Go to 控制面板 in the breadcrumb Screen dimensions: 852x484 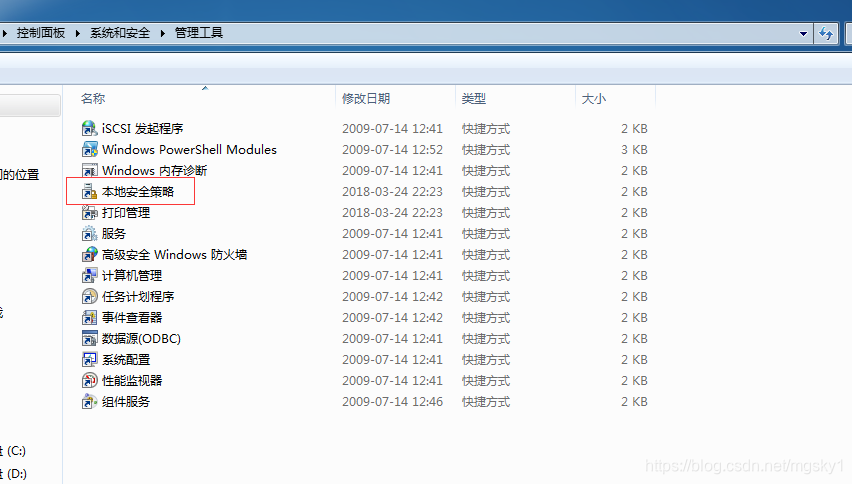(41, 33)
